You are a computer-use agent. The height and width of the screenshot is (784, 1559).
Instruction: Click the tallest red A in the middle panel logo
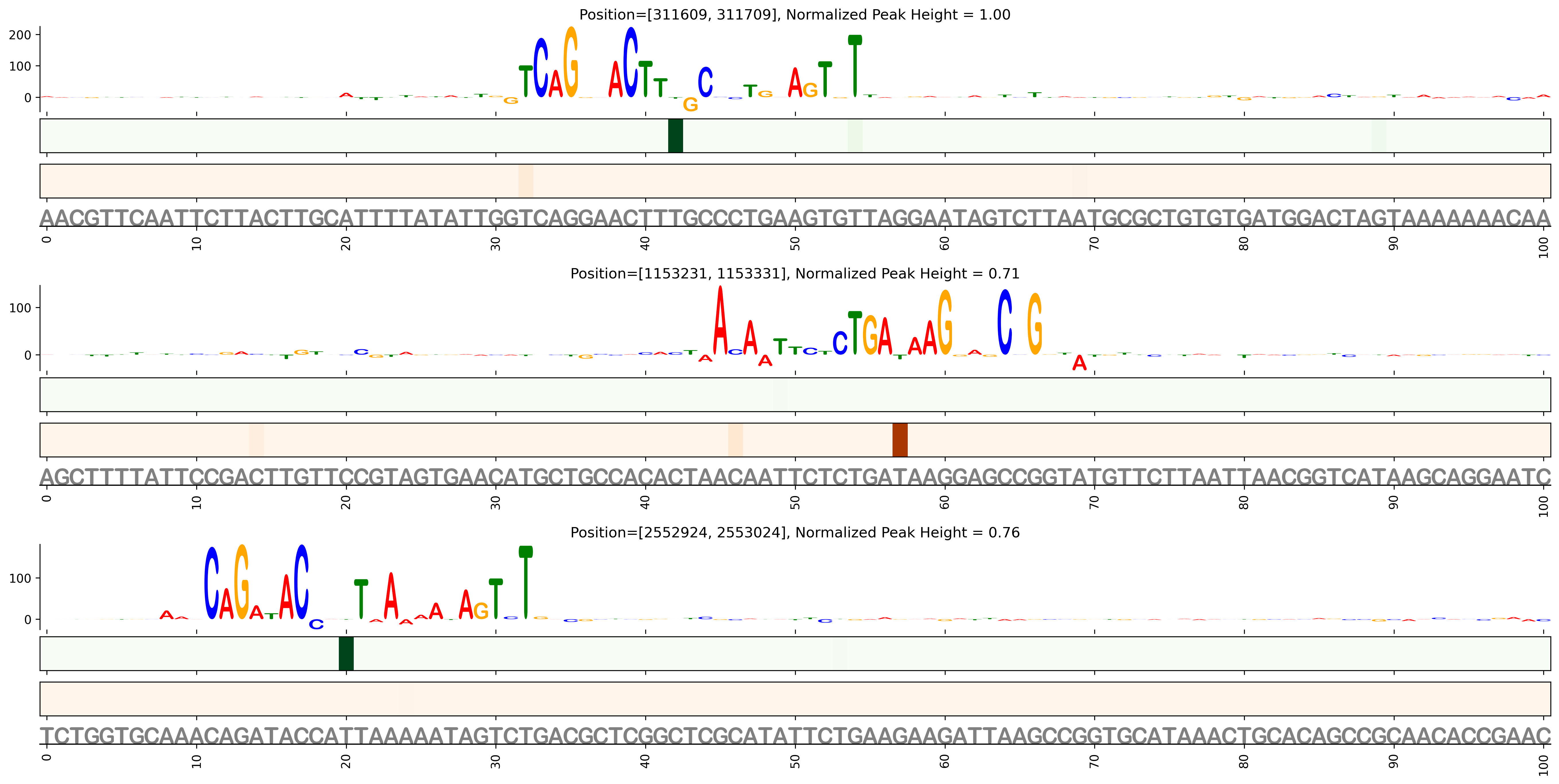[x=720, y=320]
